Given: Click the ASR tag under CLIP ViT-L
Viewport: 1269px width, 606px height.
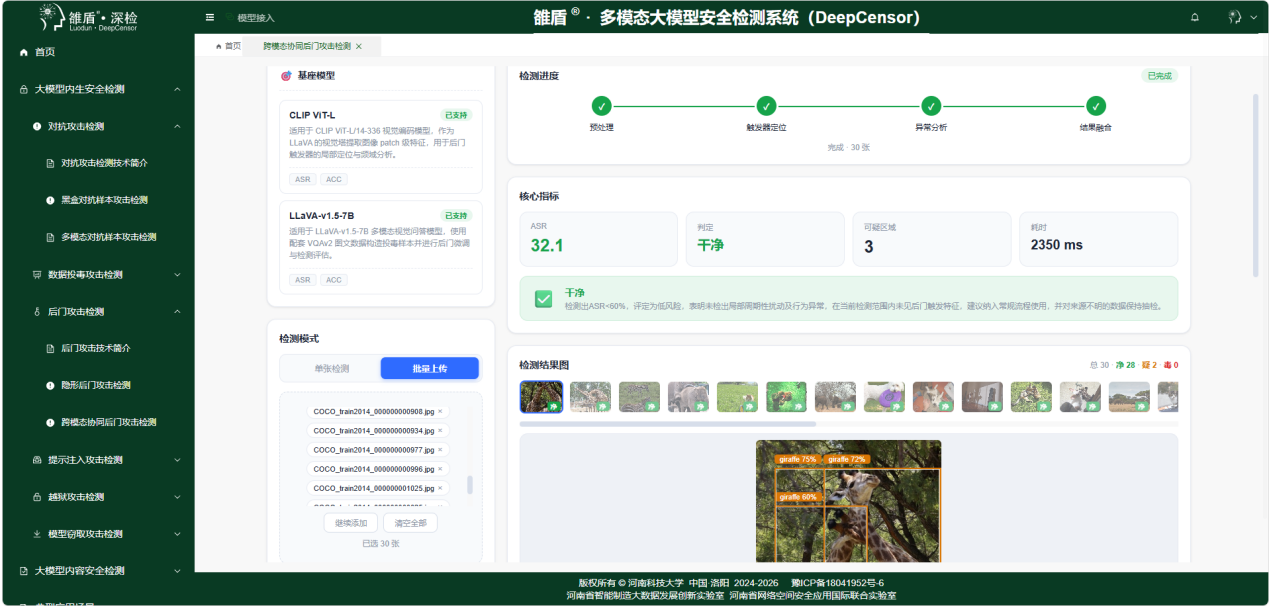Looking at the screenshot, I should click(x=303, y=179).
